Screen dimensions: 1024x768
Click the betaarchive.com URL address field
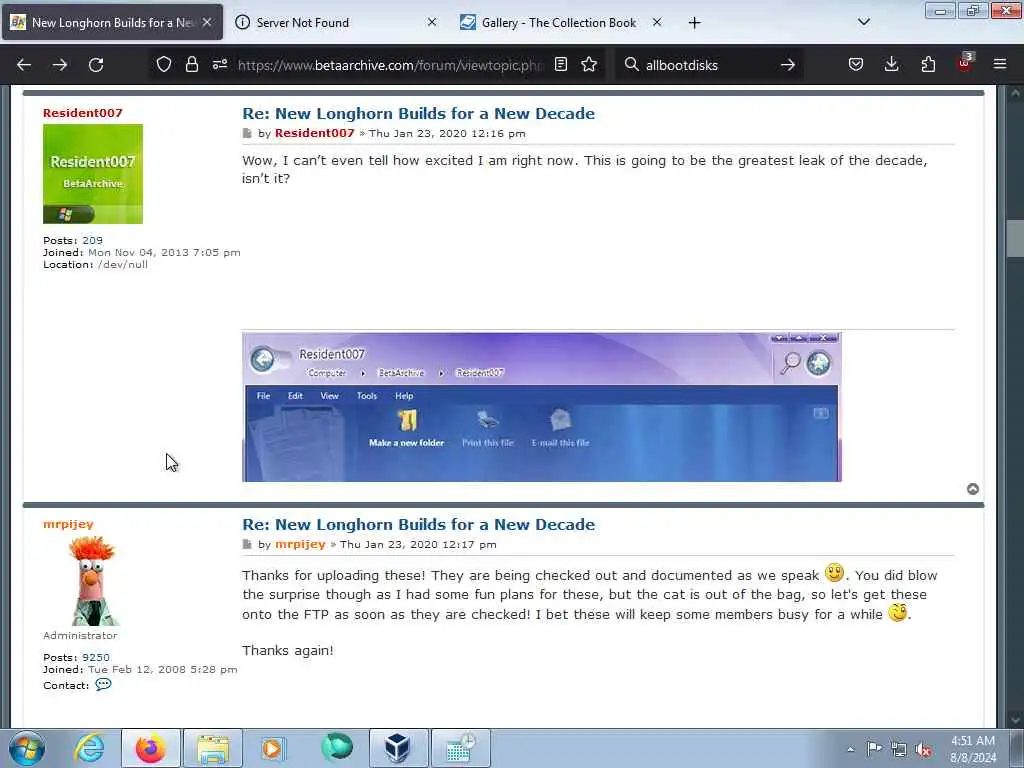point(391,65)
